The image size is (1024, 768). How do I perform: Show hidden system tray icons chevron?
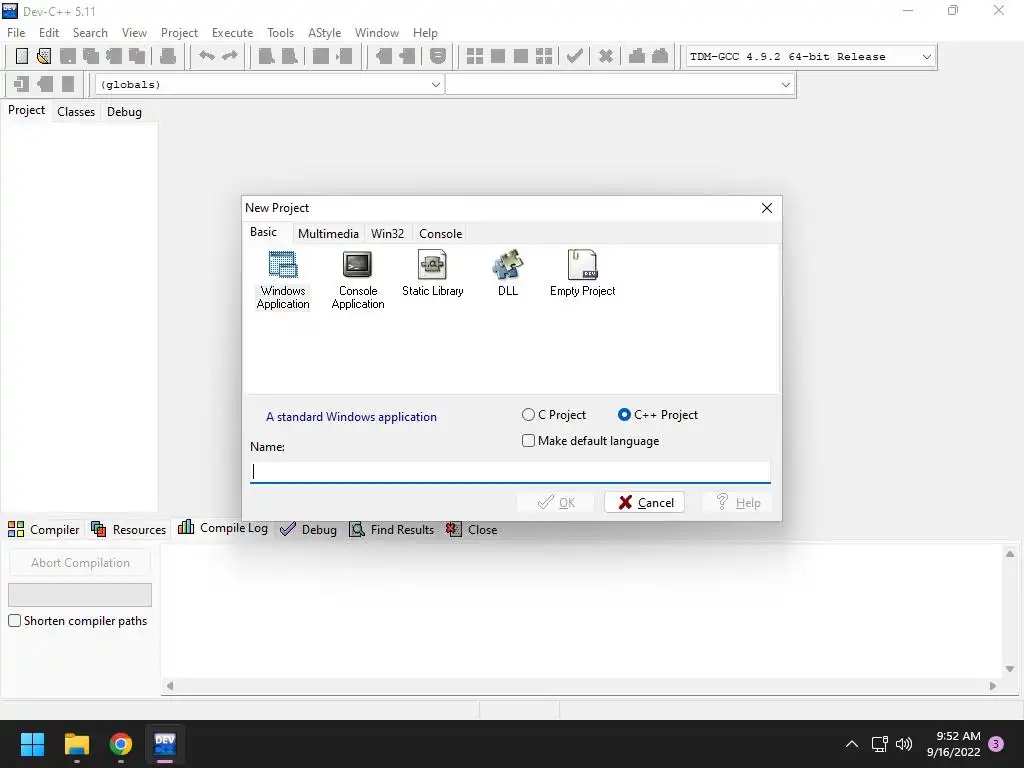[852, 744]
